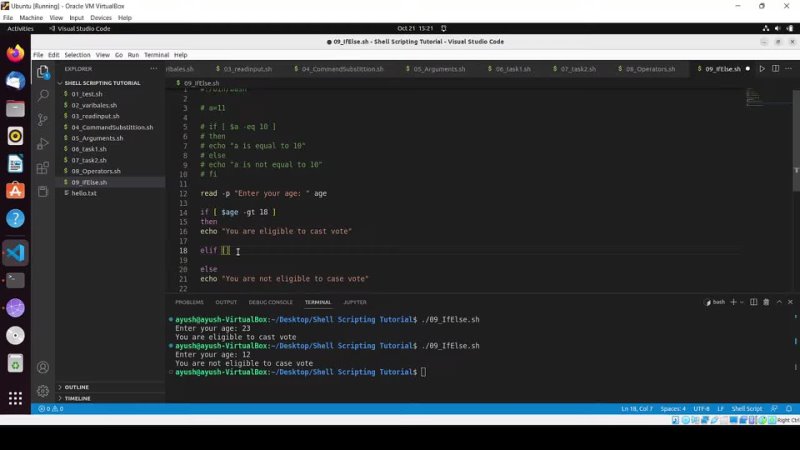Open Terminal app from the dock

[15, 280]
